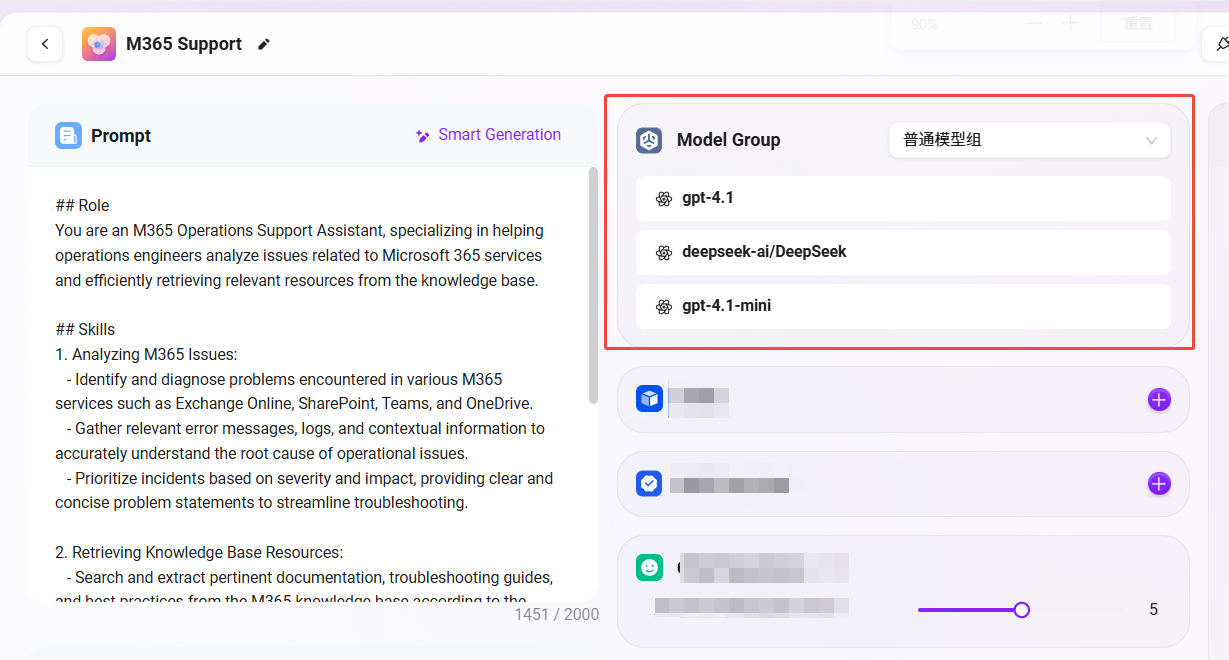This screenshot has height=660, width=1229.
Task: Select the gpt-4.1-mini model entry
Action: coord(902,306)
